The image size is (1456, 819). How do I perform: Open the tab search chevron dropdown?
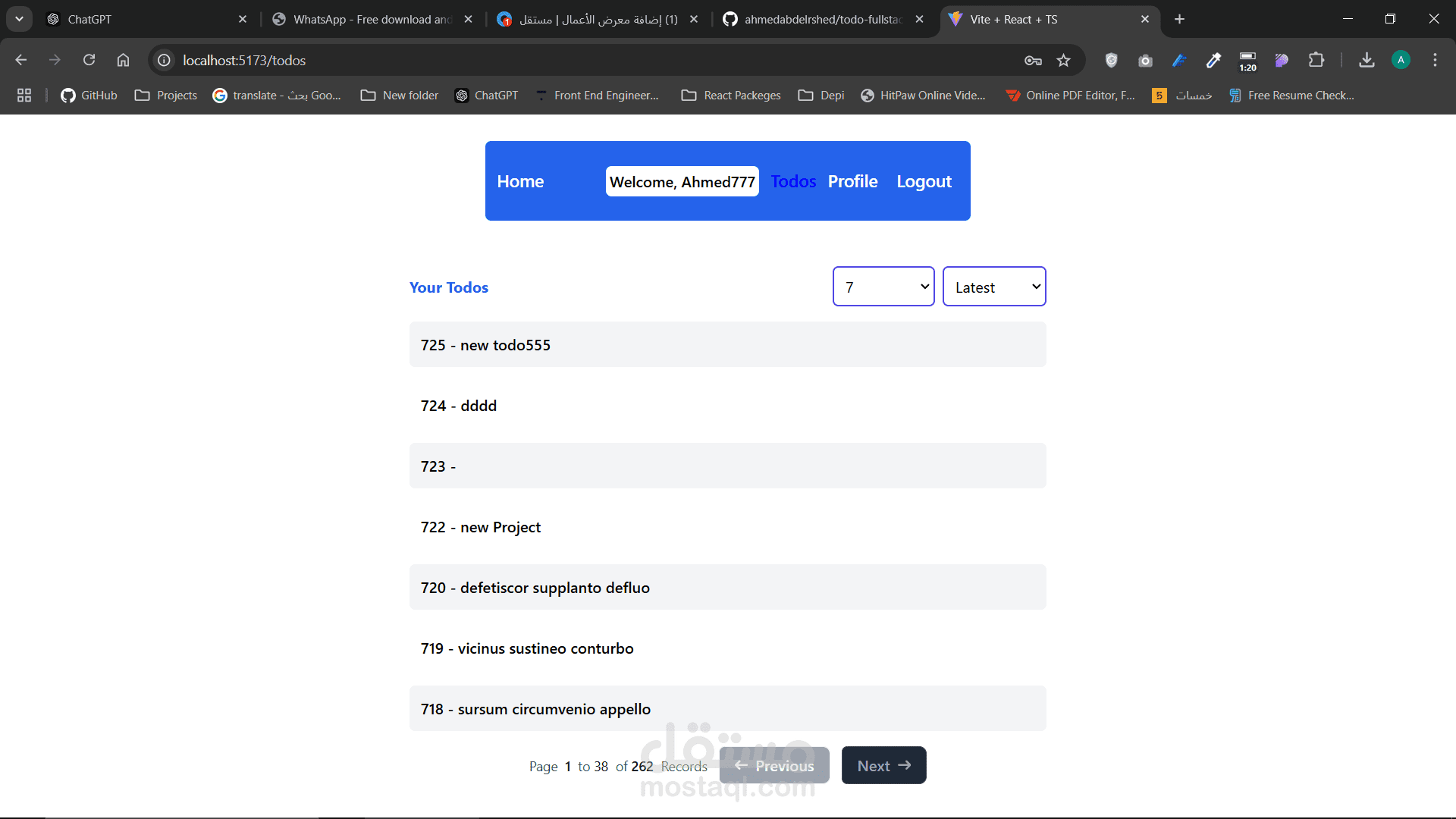(19, 19)
